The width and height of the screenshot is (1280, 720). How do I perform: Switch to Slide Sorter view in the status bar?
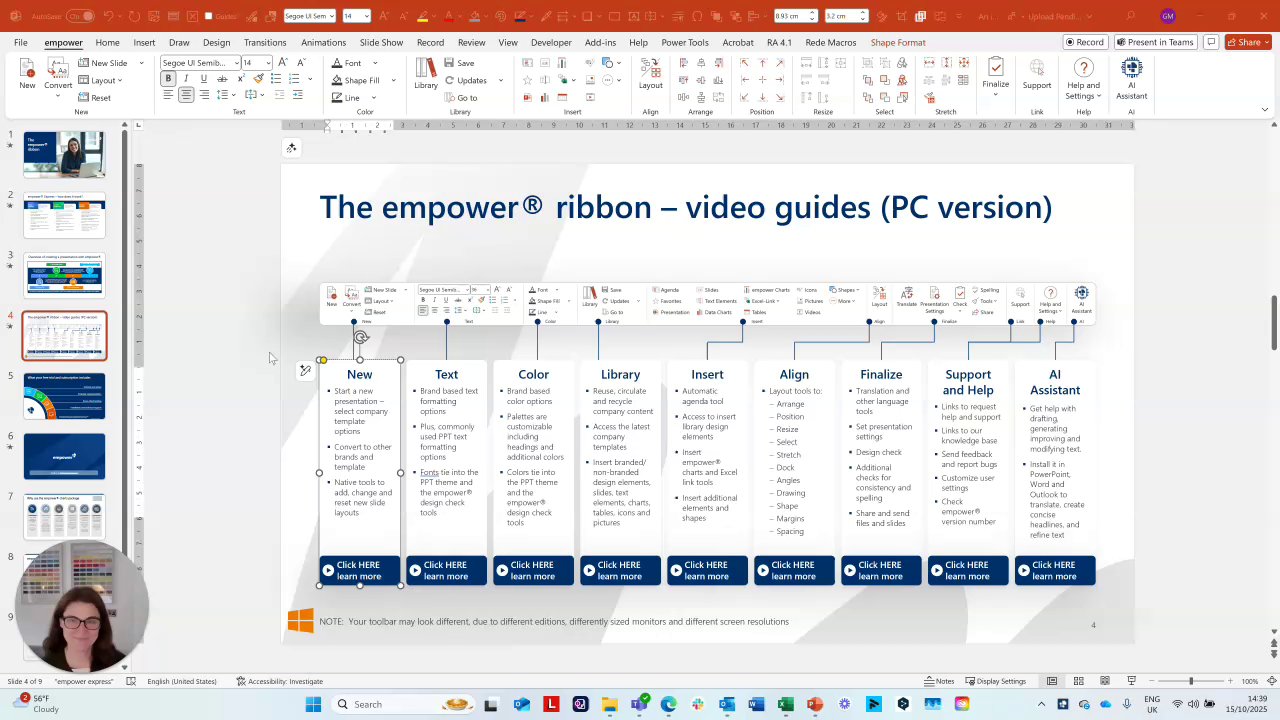tap(1078, 681)
